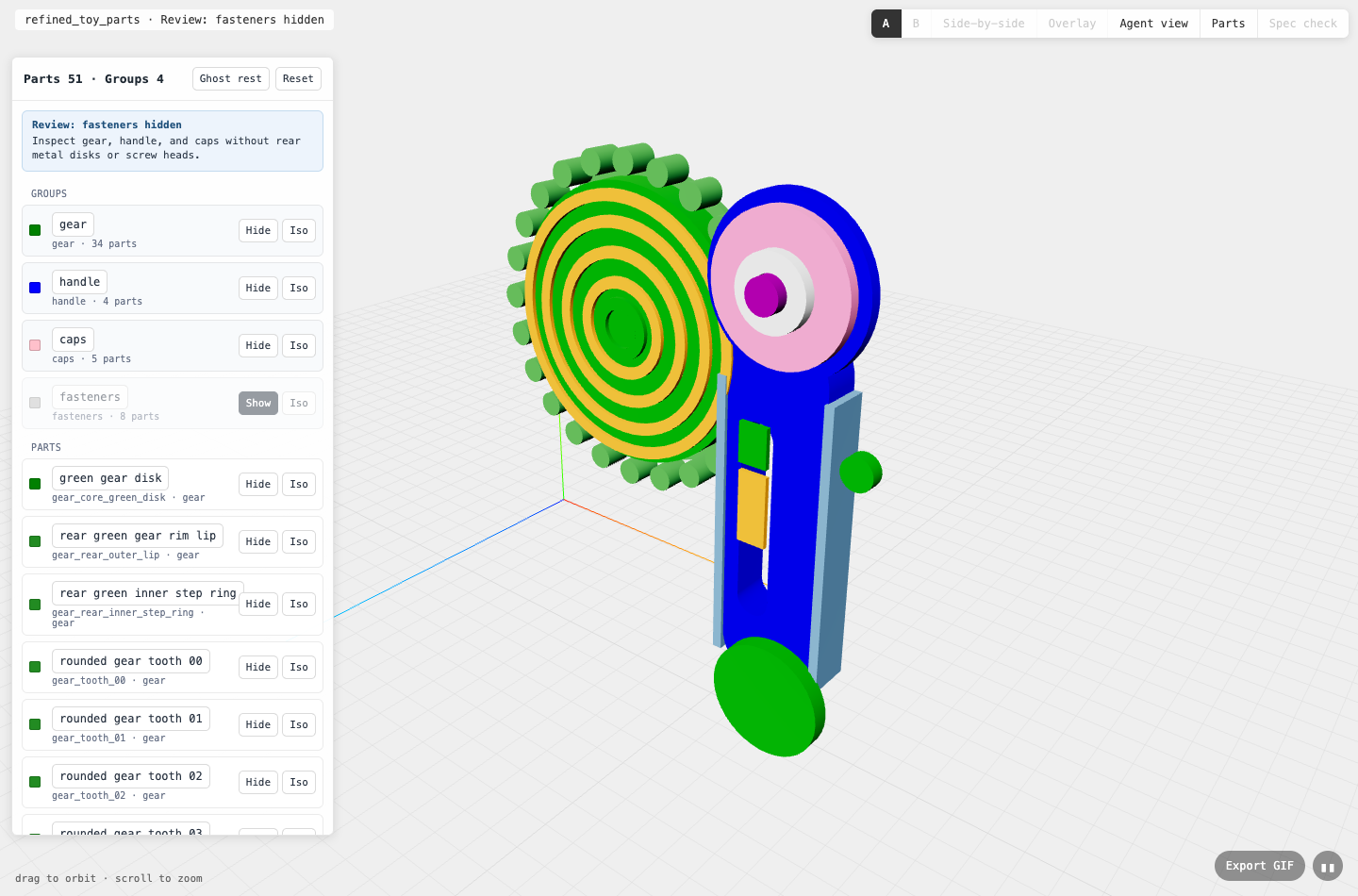Isolate the gear group
Image resolution: width=1358 pixels, height=896 pixels.
tap(299, 231)
